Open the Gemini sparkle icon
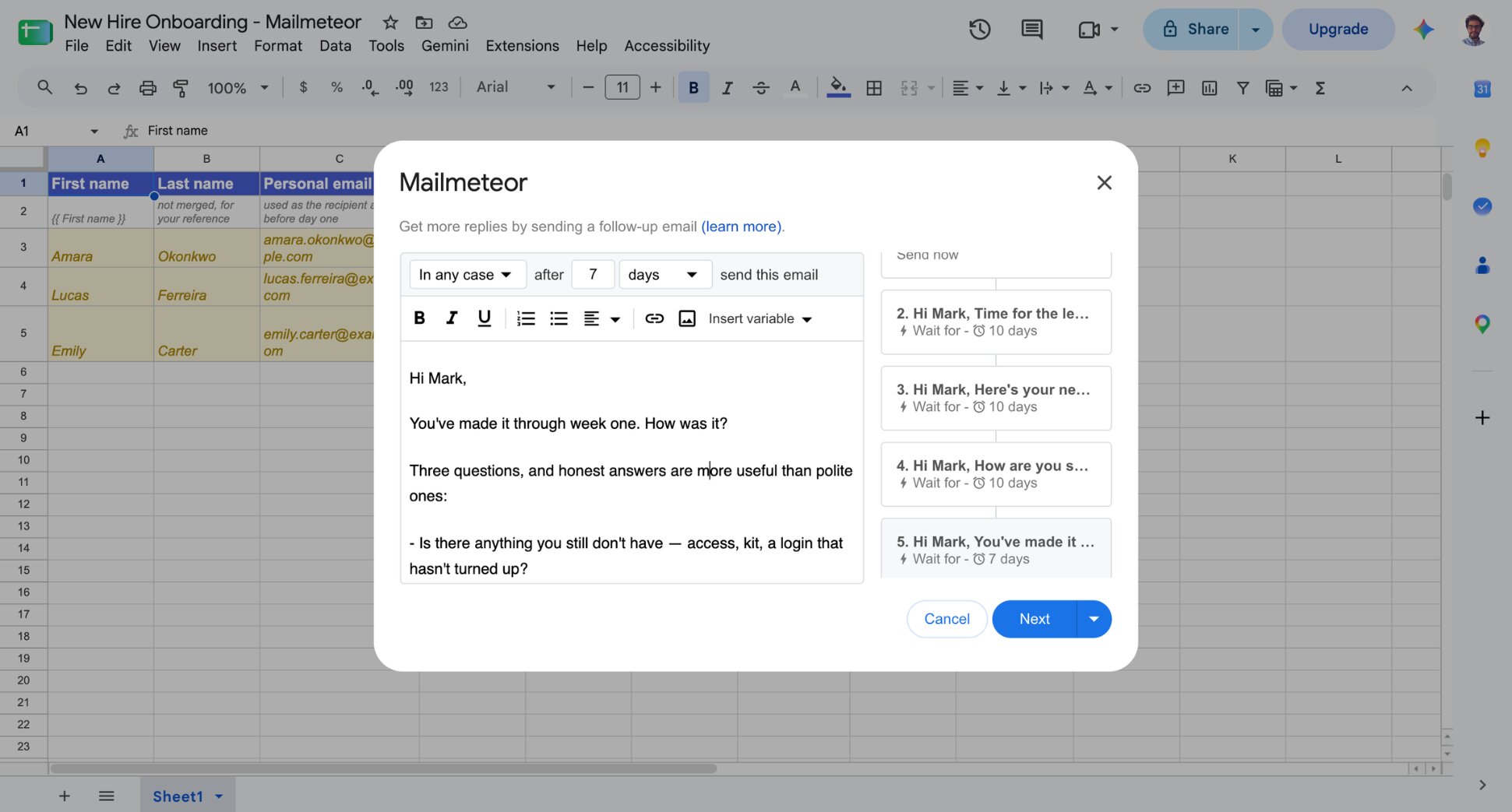The image size is (1512, 812). 1423,30
